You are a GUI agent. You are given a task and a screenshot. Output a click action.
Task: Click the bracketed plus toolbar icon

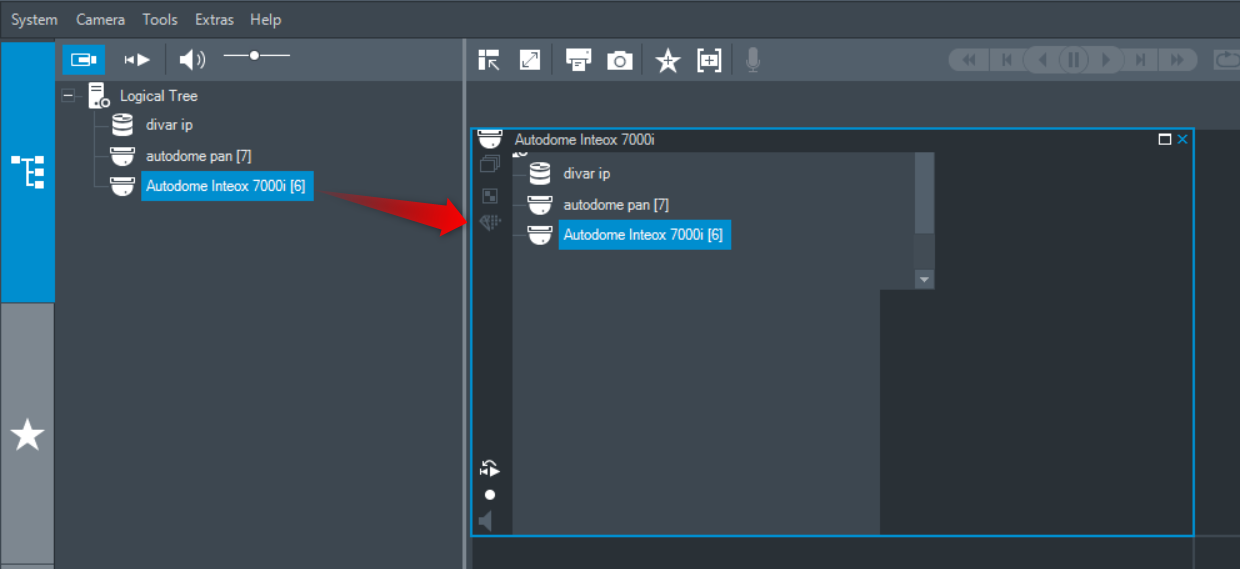tap(709, 61)
